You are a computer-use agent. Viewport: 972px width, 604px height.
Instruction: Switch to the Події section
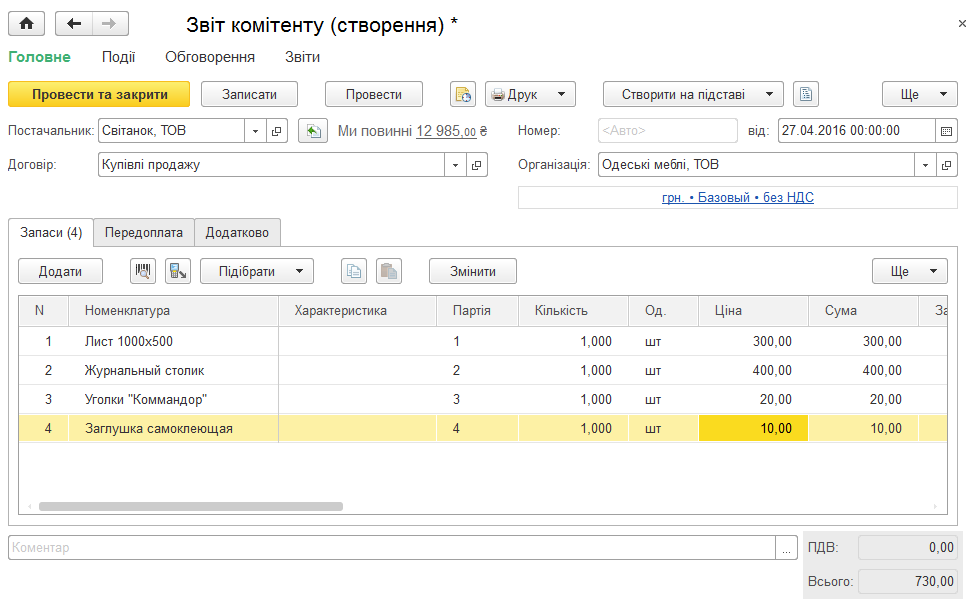pyautogui.click(x=118, y=57)
